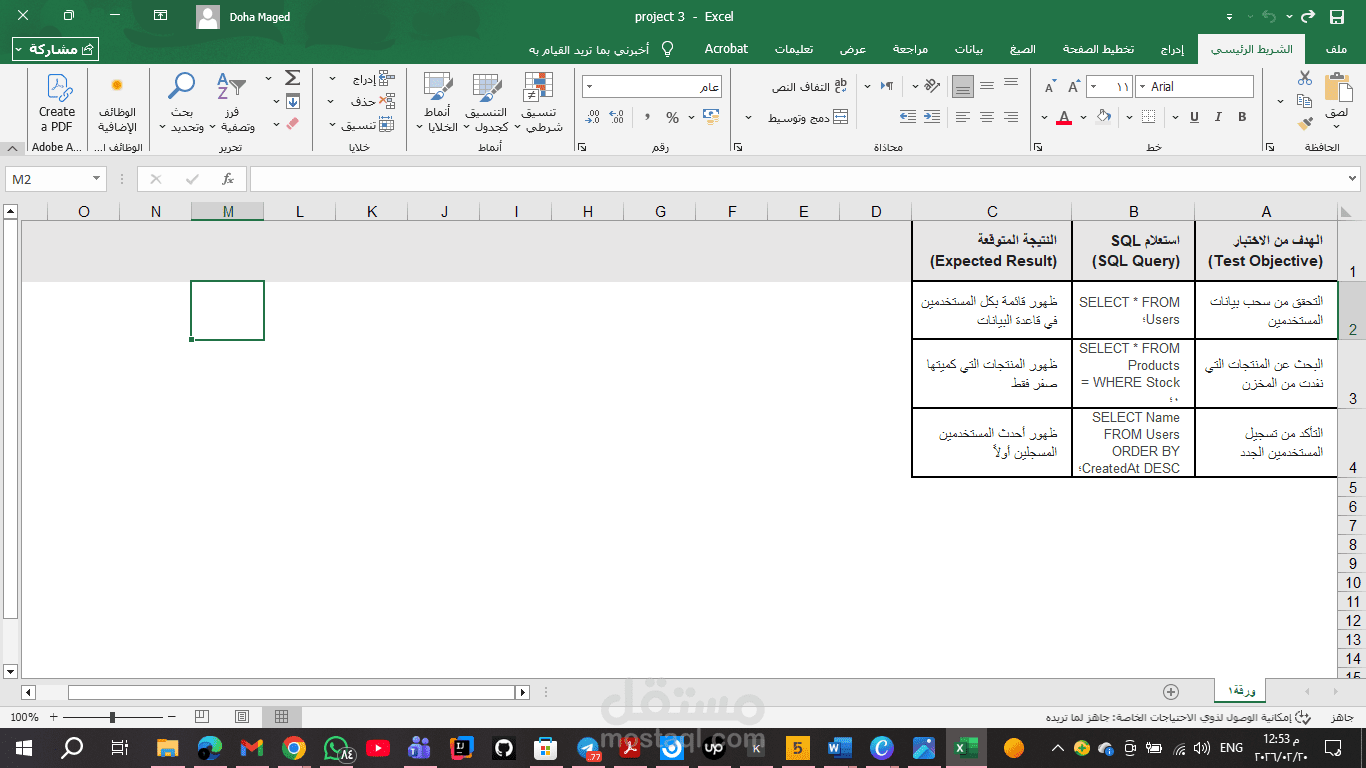Toggle Bold formatting
1366x768 pixels.
point(1243,117)
